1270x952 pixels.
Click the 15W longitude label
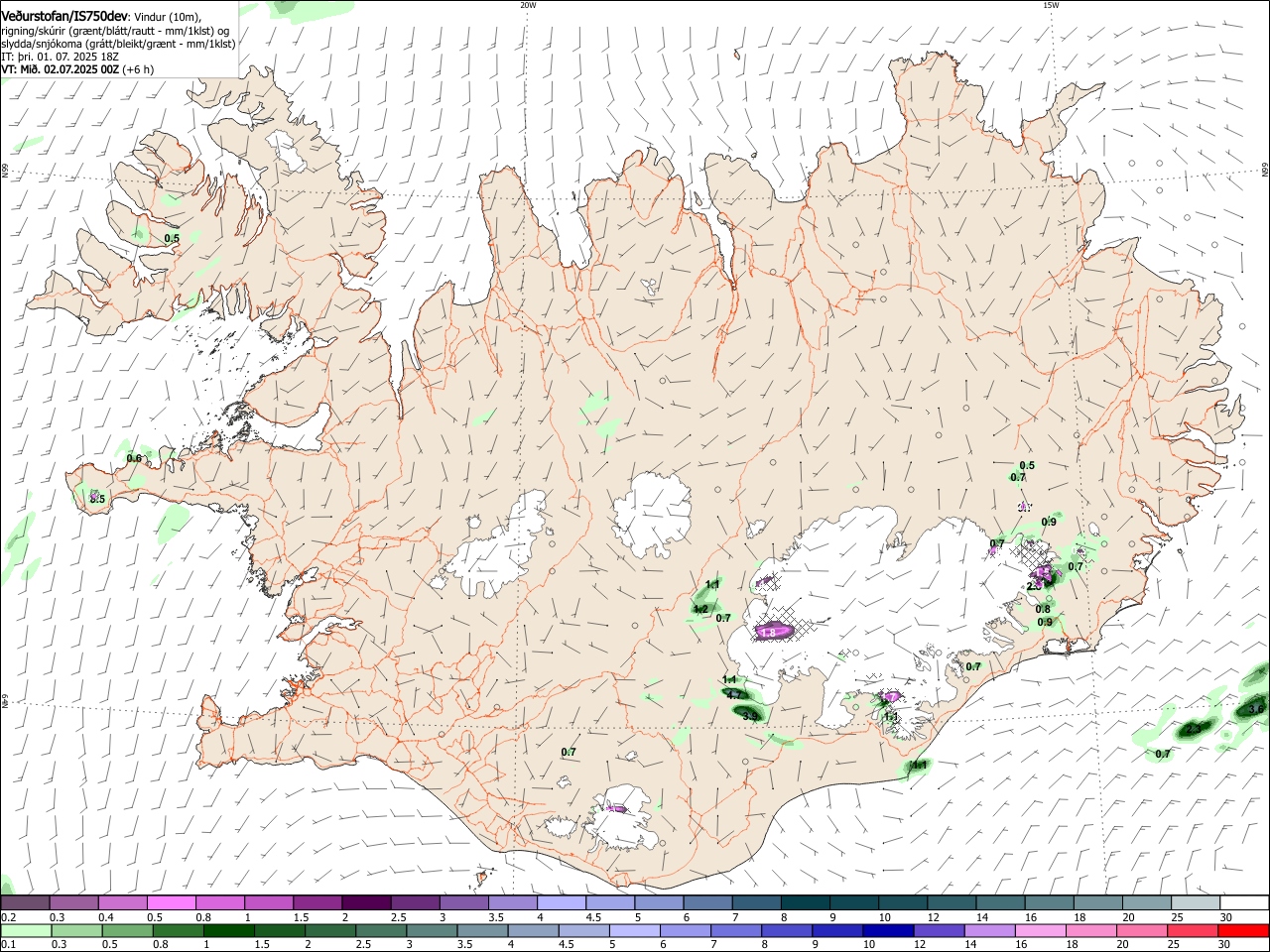tap(1051, 5)
